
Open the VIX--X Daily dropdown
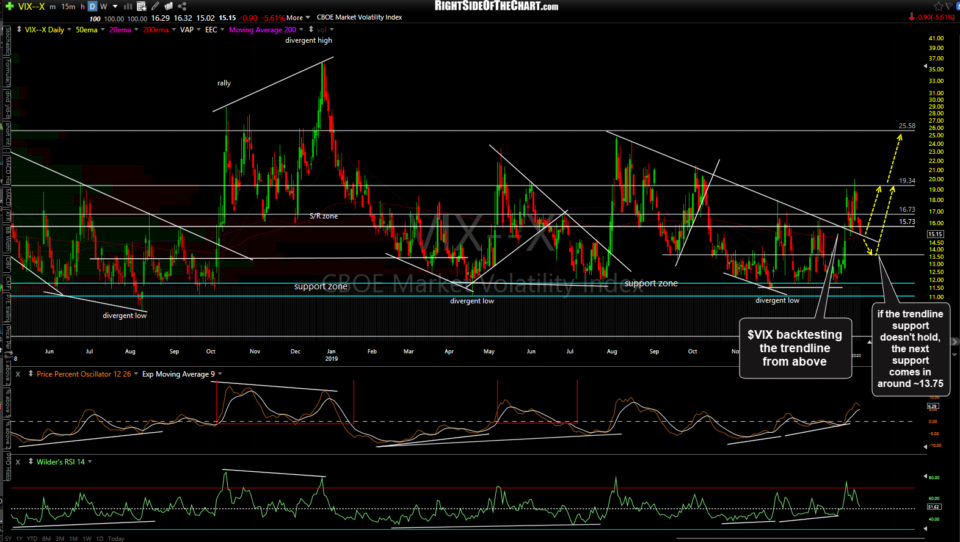pyautogui.click(x=69, y=30)
